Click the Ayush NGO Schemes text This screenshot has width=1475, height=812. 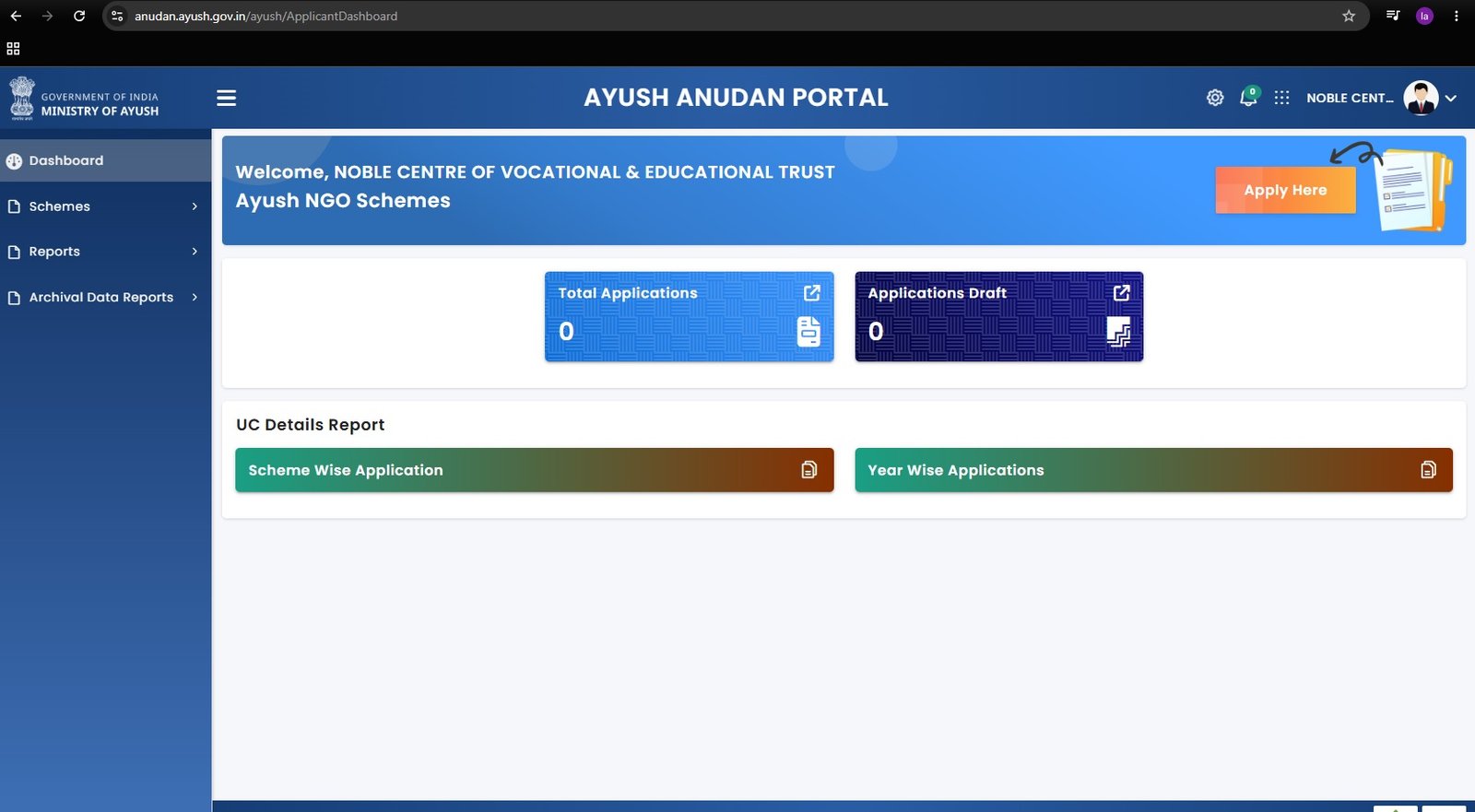(343, 201)
